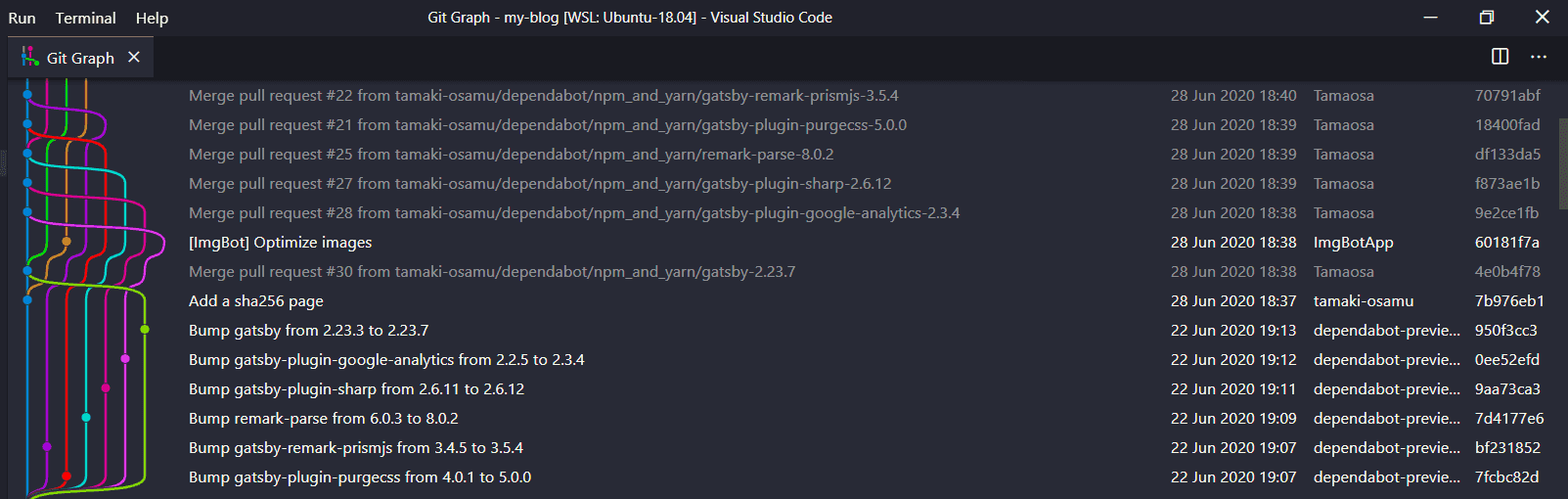
Task: Click the red commit dot for gatsby-plugin-purgecss
Action: click(67, 476)
